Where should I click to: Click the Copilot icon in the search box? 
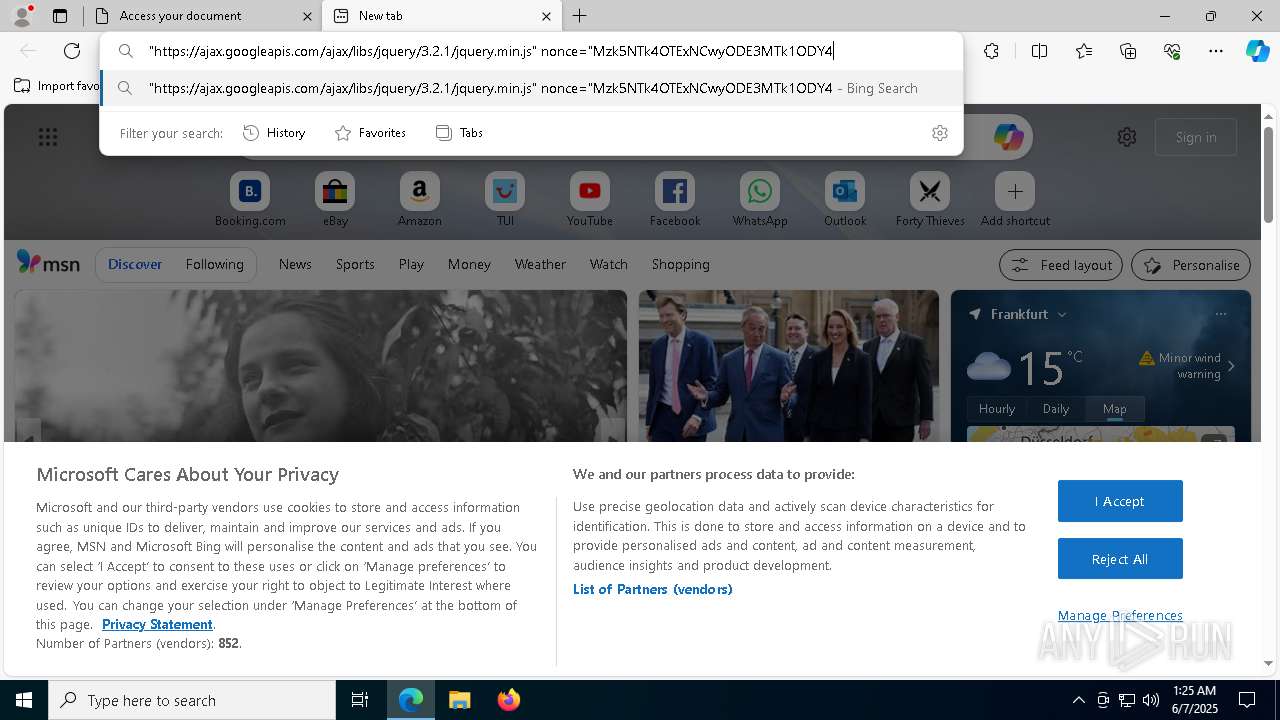[x=1008, y=137]
